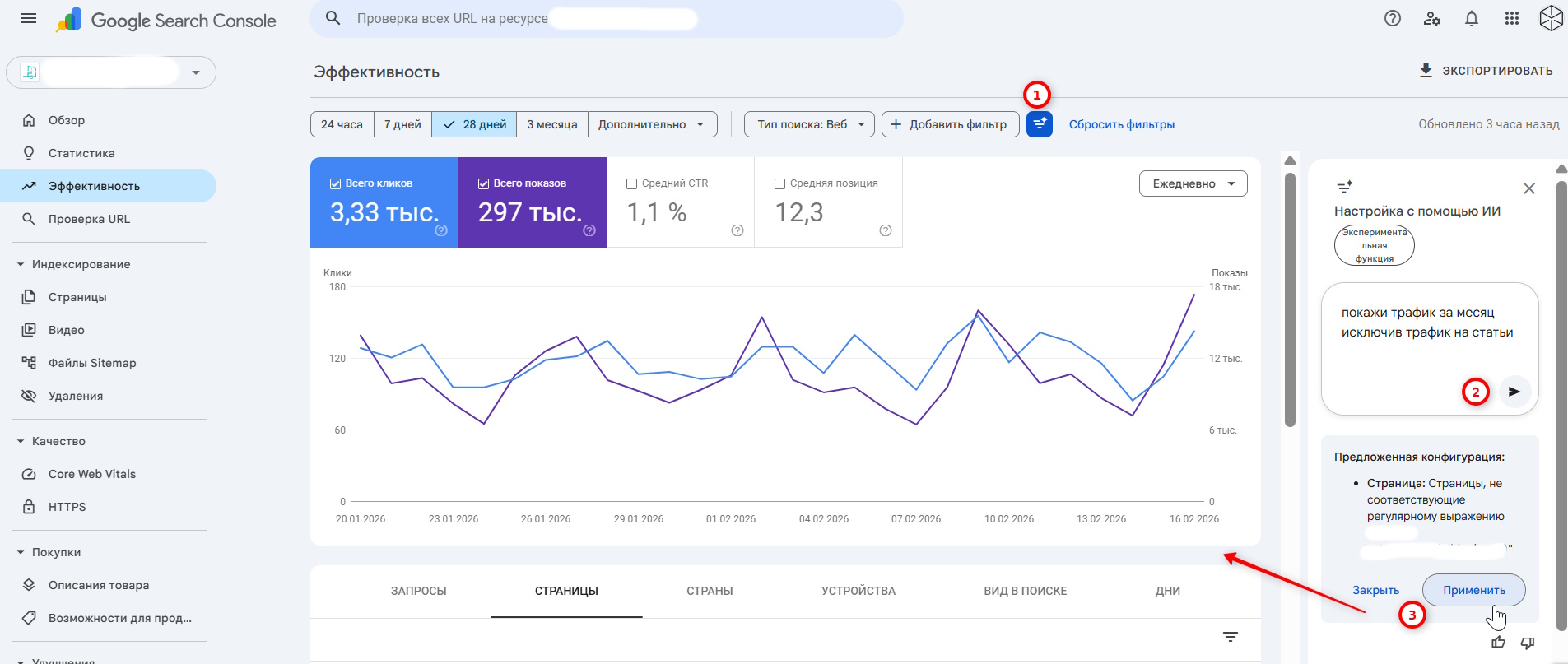Enable the Средняя позиция metric checkbox
This screenshot has width=1568, height=664.
click(780, 184)
